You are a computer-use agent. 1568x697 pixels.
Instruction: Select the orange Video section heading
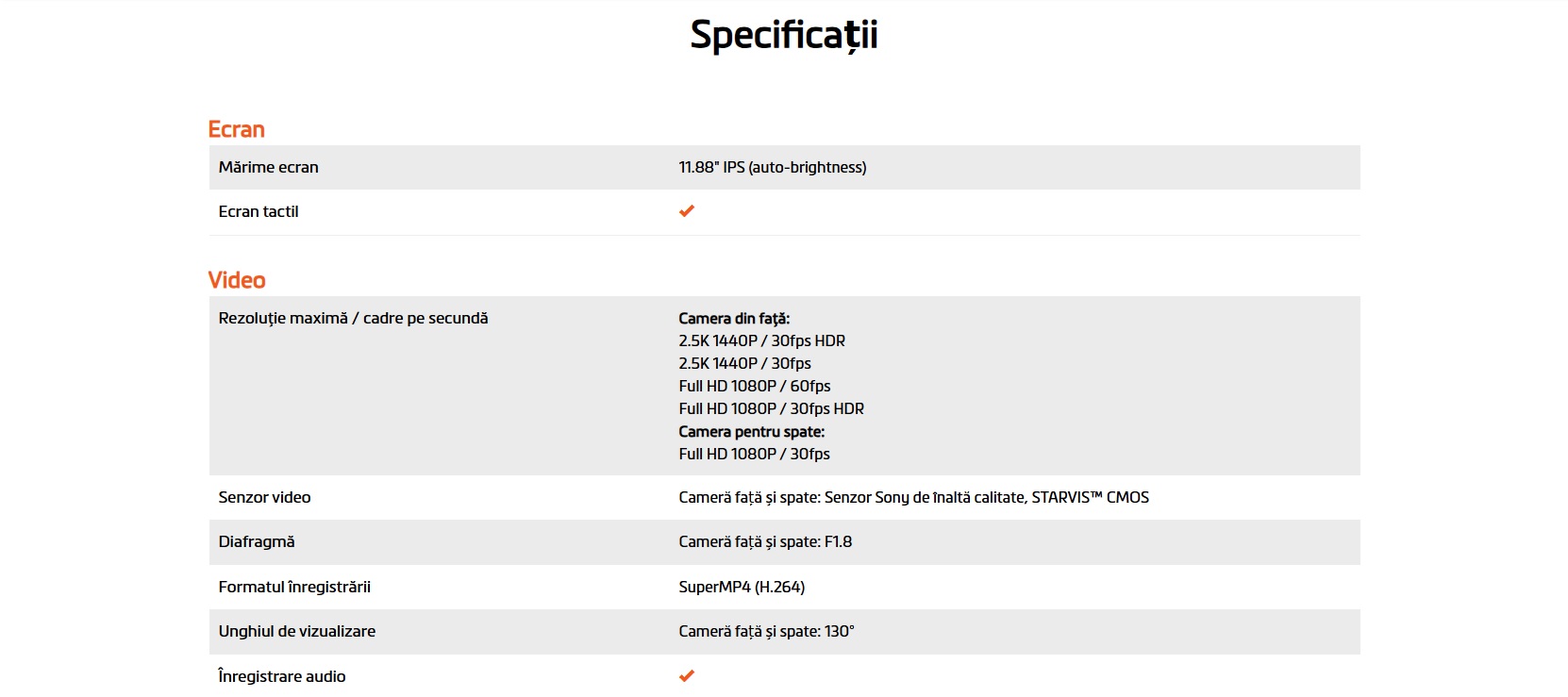coord(237,280)
